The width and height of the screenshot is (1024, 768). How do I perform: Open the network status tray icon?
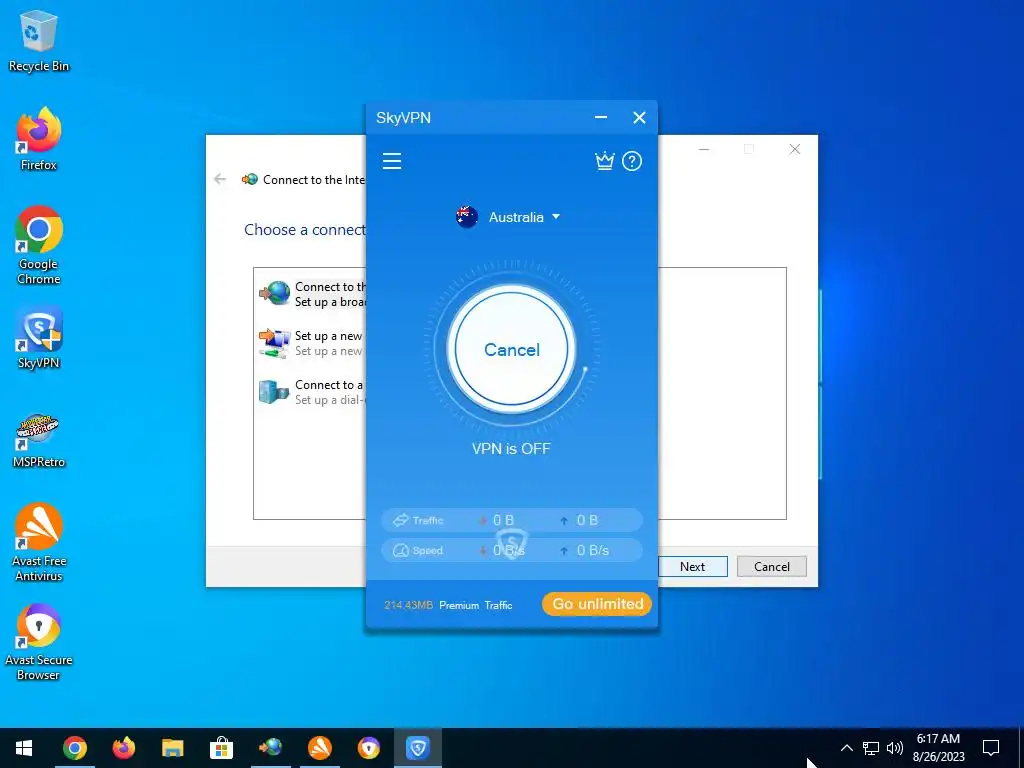coord(871,748)
